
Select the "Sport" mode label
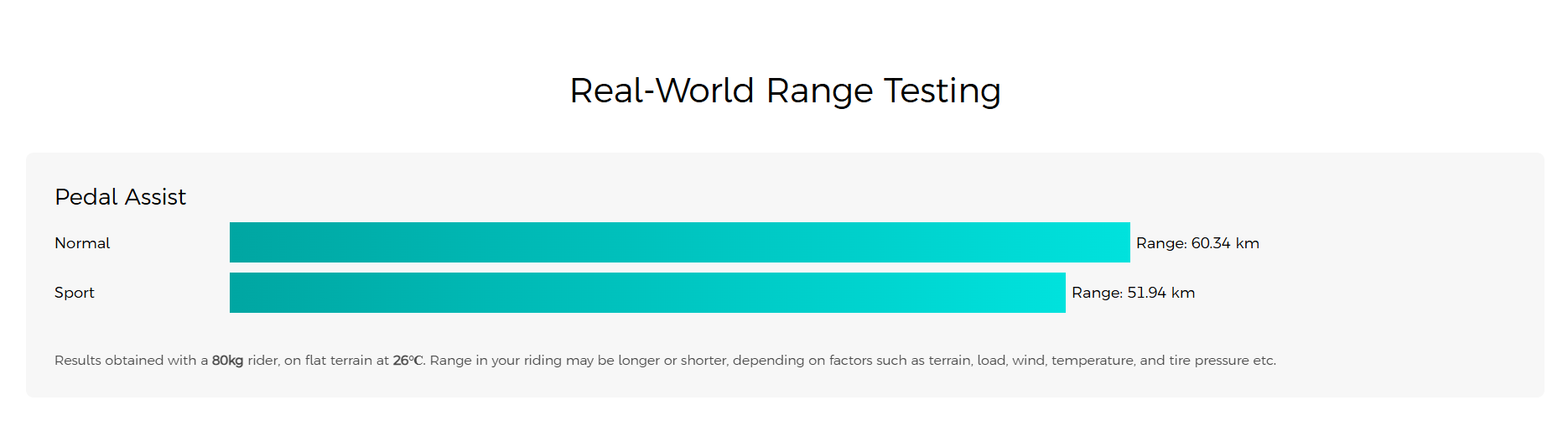(x=75, y=293)
